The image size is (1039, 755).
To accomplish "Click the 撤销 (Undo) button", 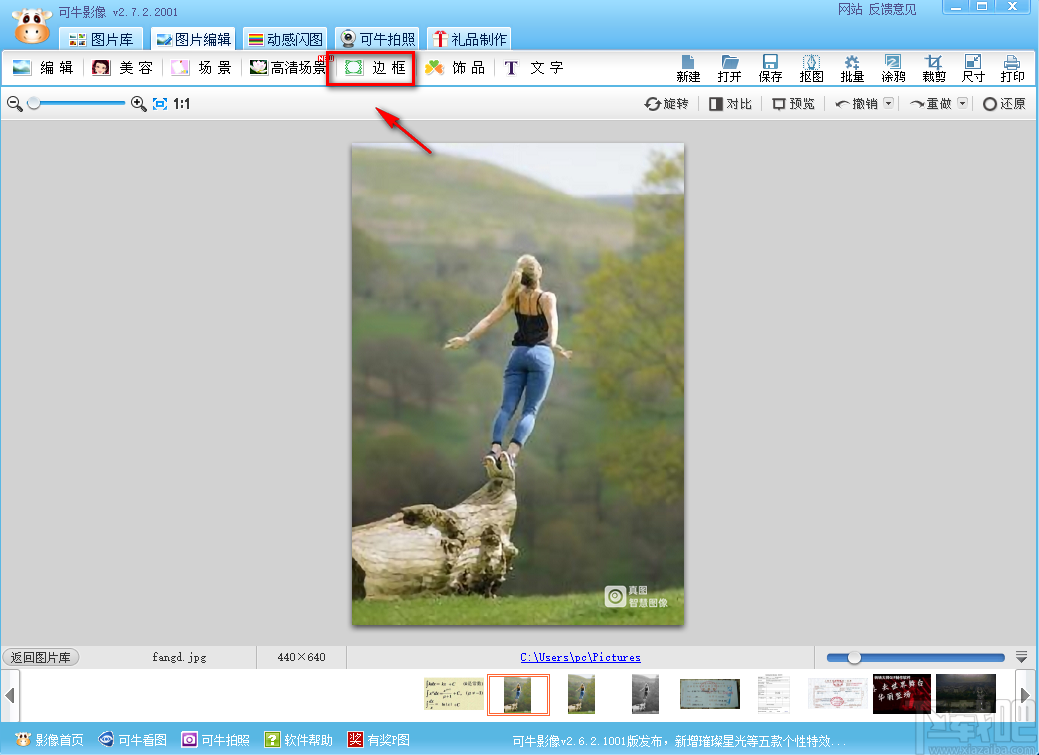I will point(856,103).
